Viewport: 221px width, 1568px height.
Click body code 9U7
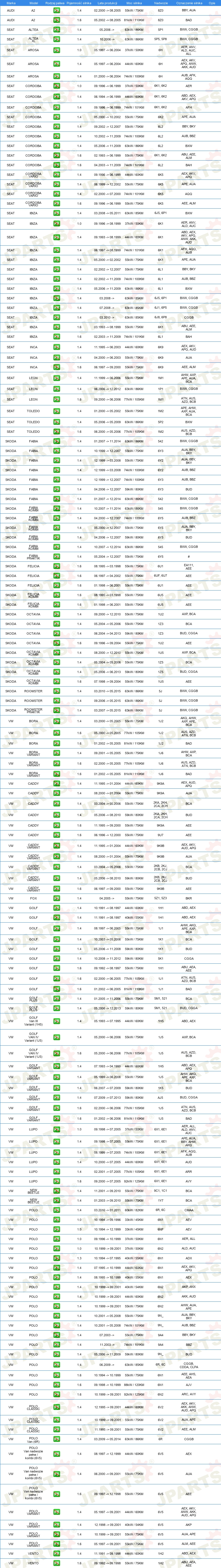[161, 835]
